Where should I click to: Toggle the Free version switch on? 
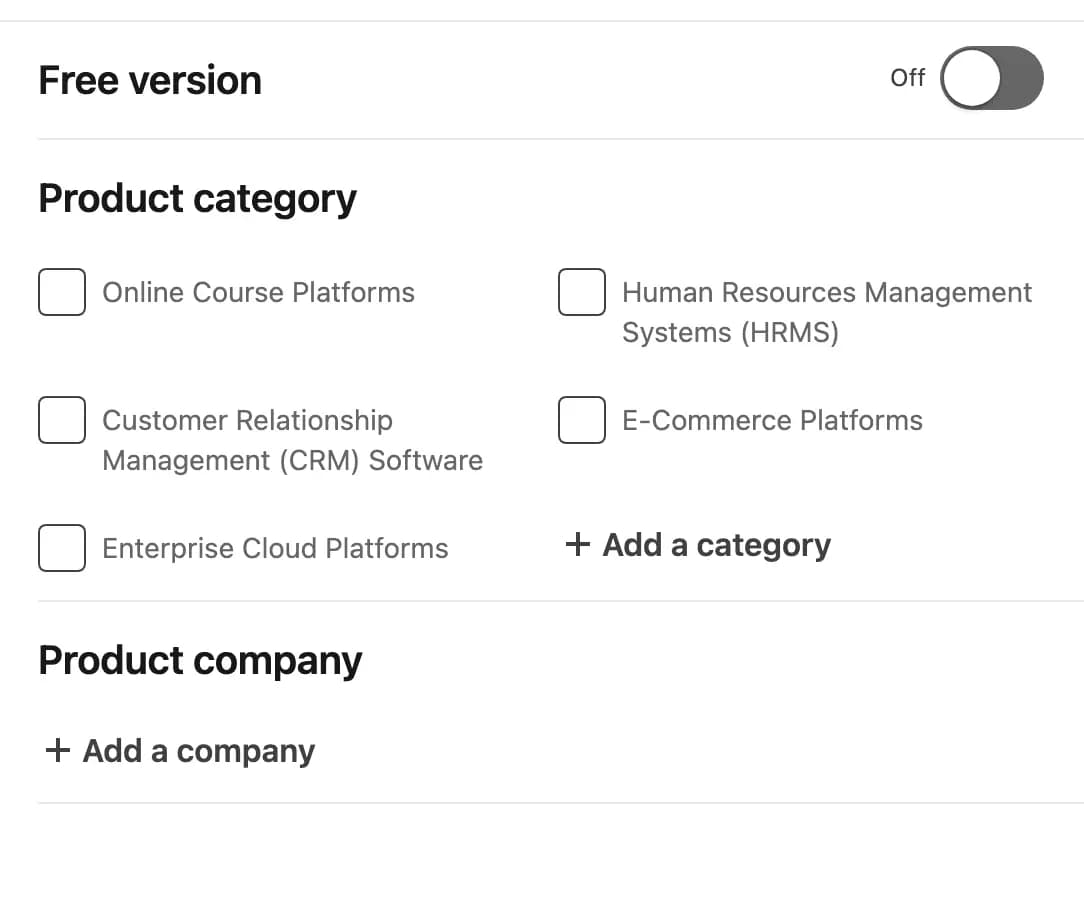991,78
